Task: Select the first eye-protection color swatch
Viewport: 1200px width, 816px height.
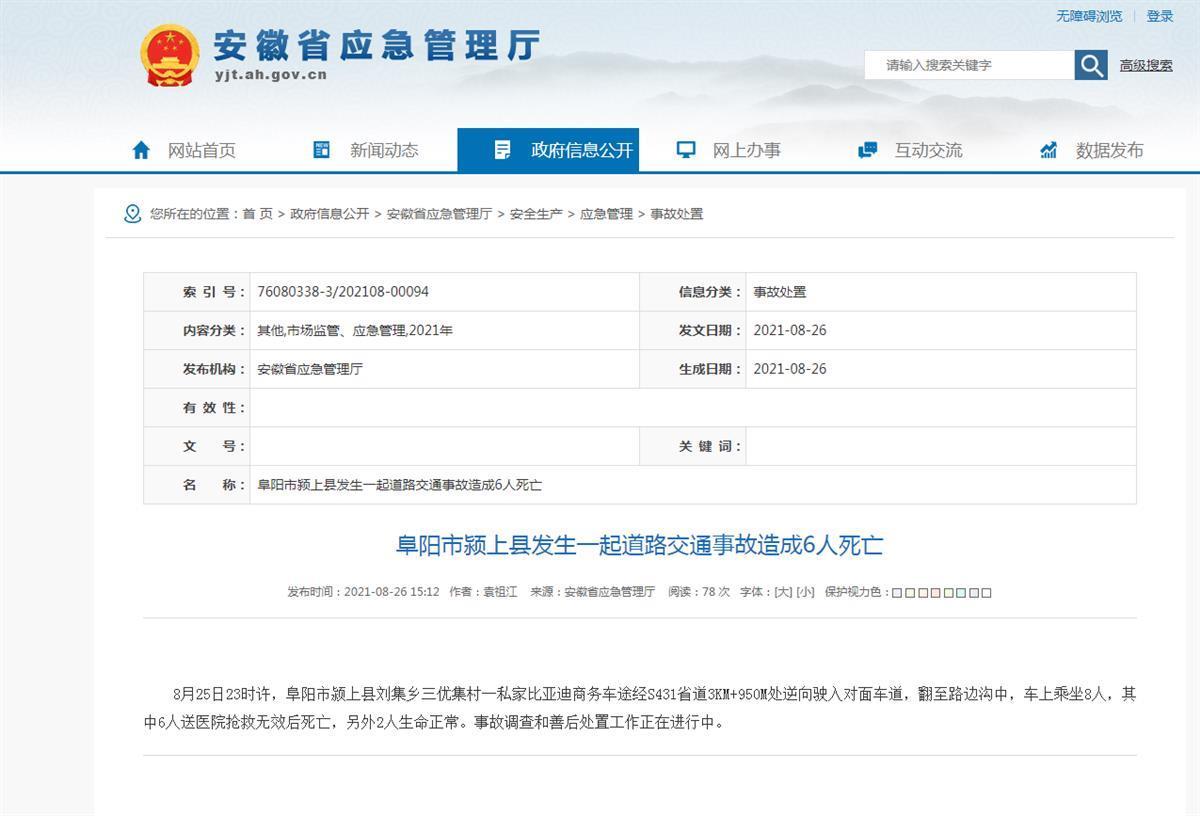Action: click(x=897, y=593)
